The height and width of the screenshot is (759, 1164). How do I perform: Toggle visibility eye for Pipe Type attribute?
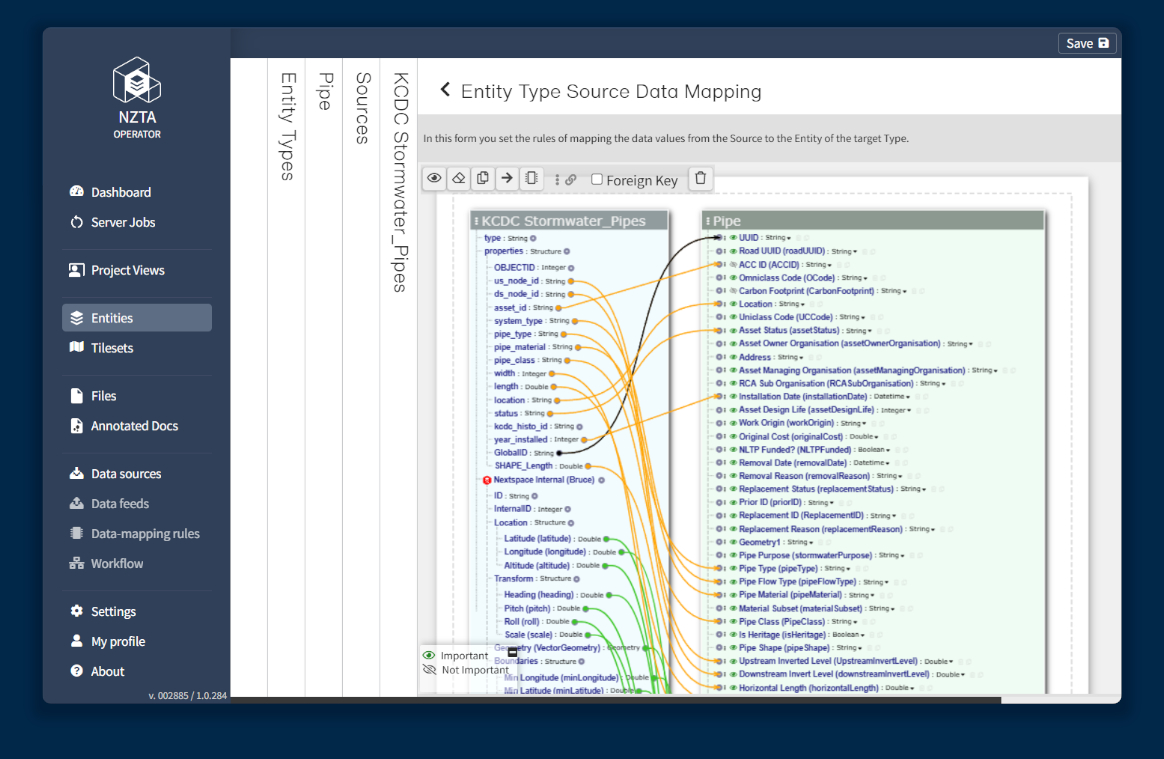click(x=733, y=569)
